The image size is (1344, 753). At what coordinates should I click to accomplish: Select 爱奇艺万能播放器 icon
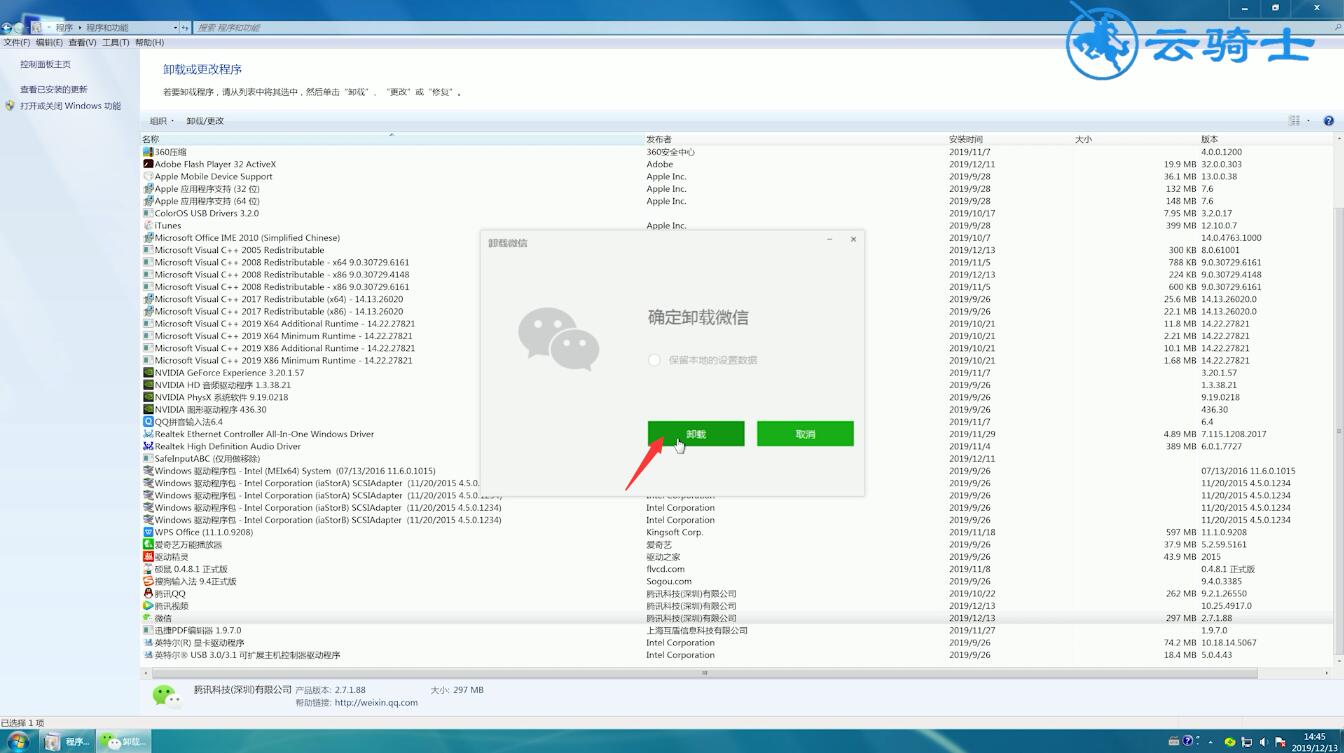[x=148, y=545]
